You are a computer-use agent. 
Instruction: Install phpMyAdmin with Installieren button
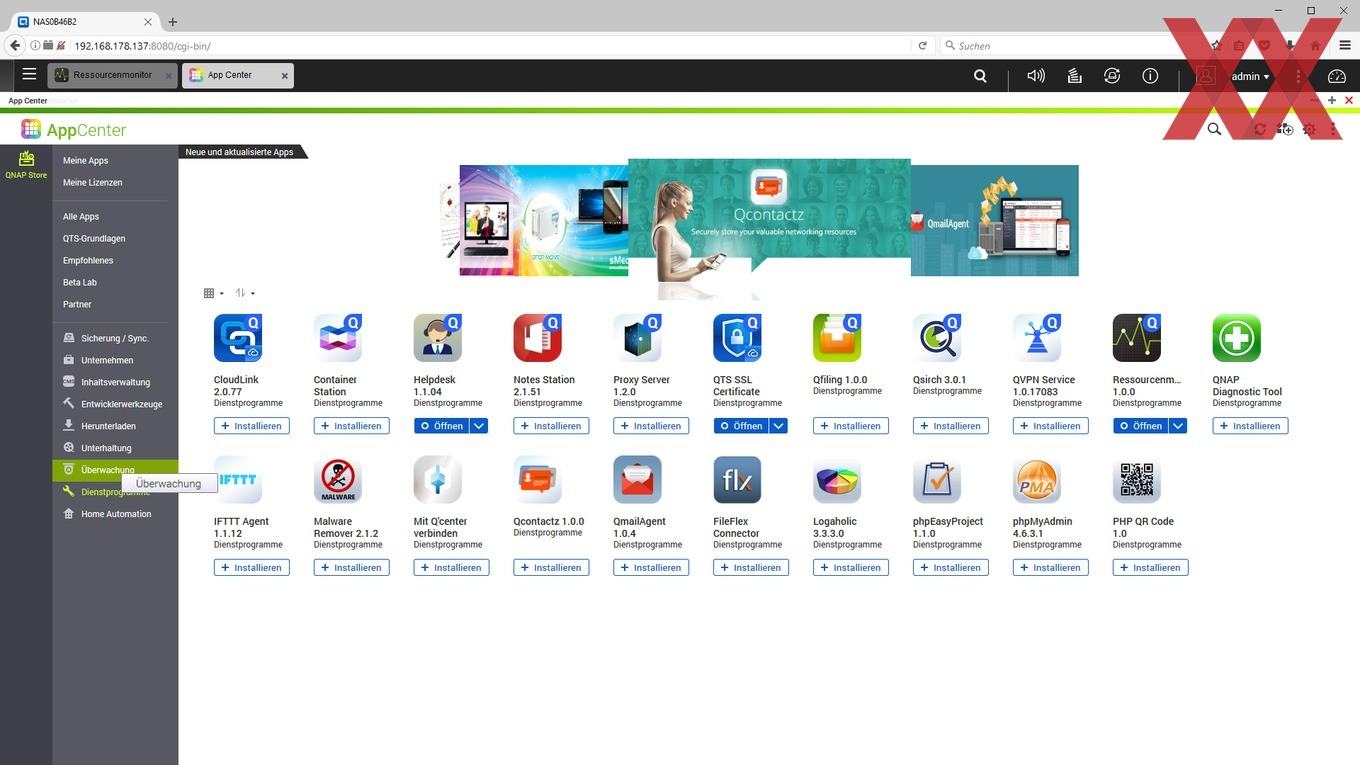click(1050, 567)
